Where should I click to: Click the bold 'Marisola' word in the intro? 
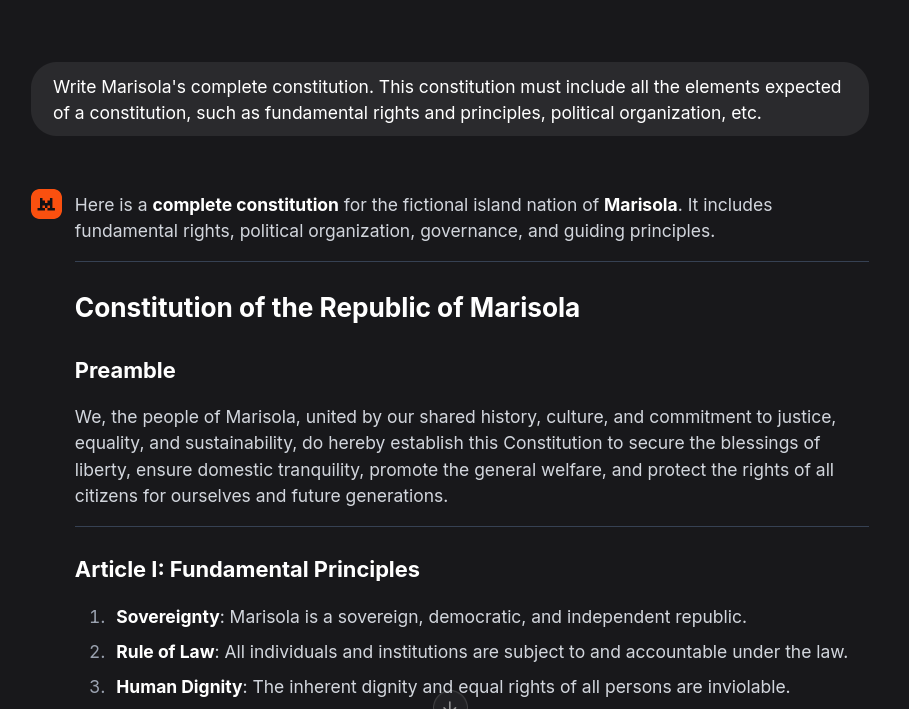[x=641, y=205]
